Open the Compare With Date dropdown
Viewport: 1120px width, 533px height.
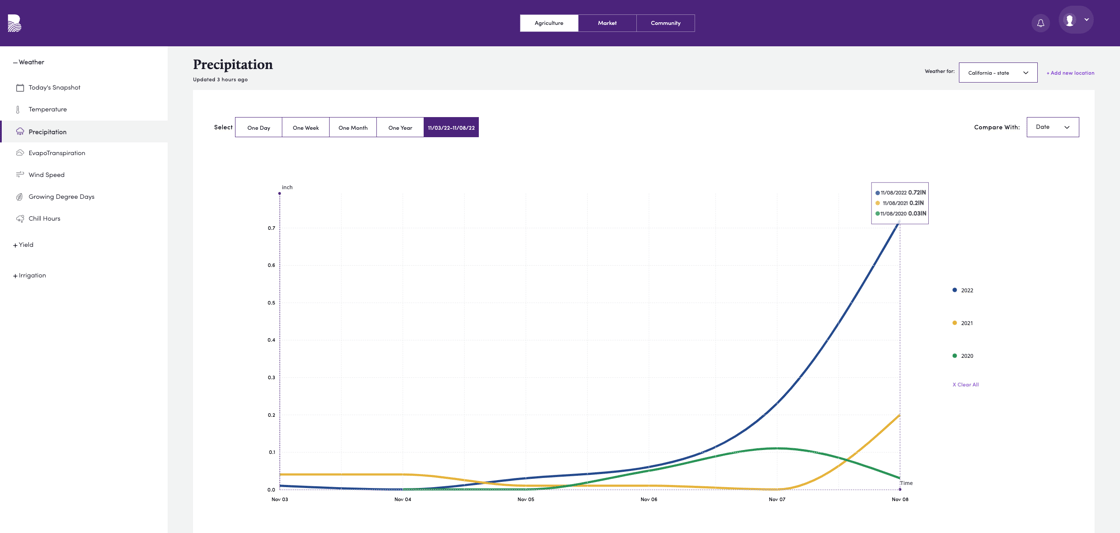click(1052, 127)
